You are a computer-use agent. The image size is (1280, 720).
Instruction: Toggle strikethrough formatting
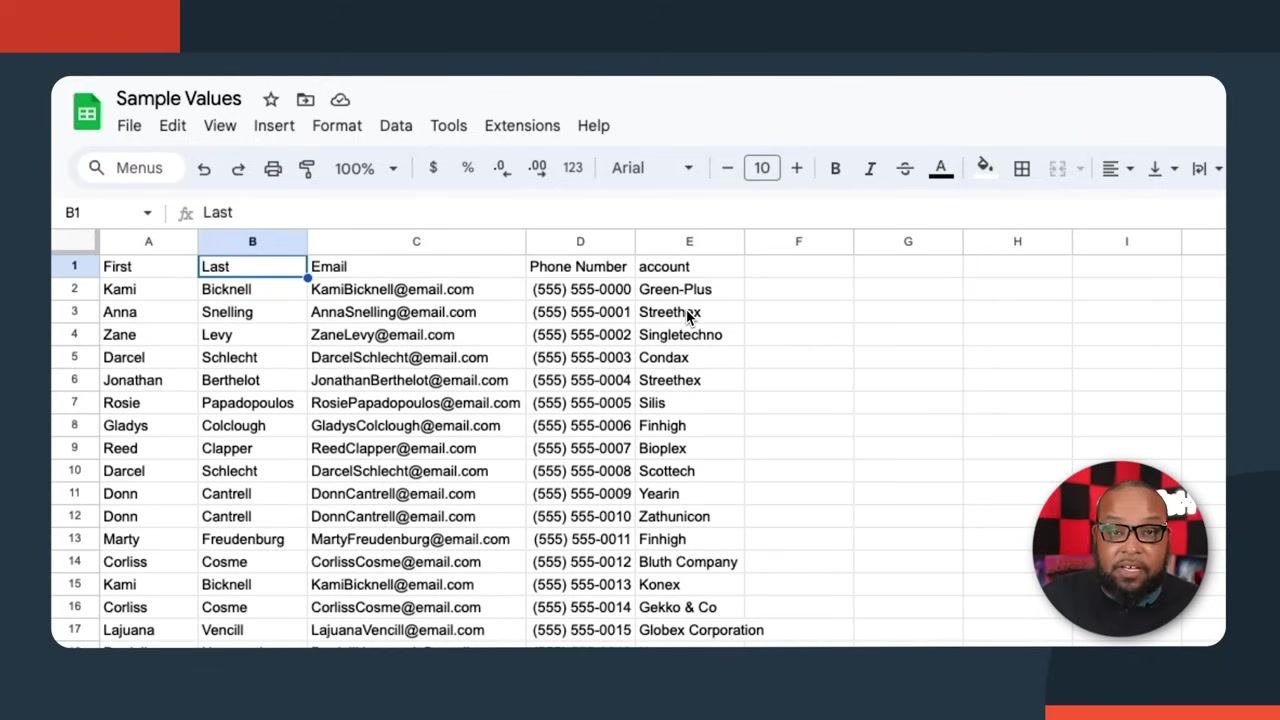pos(905,169)
